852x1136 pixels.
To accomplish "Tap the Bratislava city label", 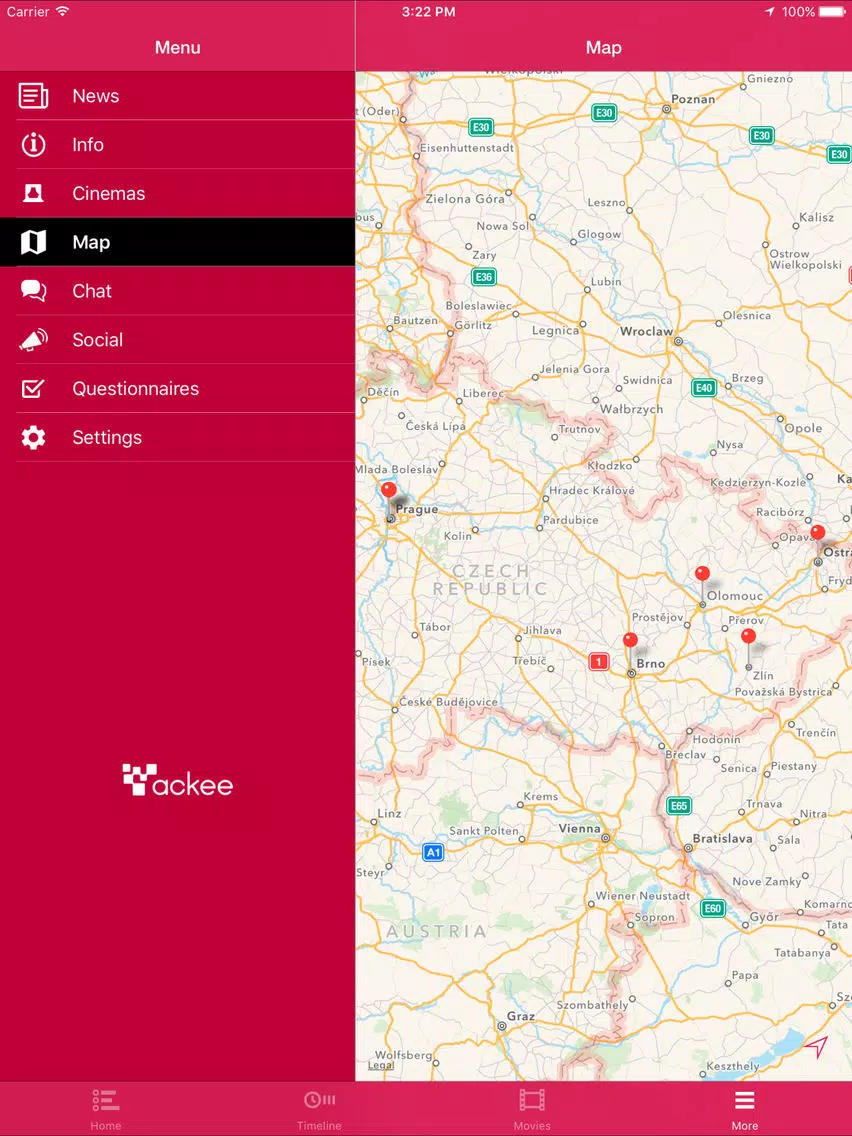I will click(722, 838).
